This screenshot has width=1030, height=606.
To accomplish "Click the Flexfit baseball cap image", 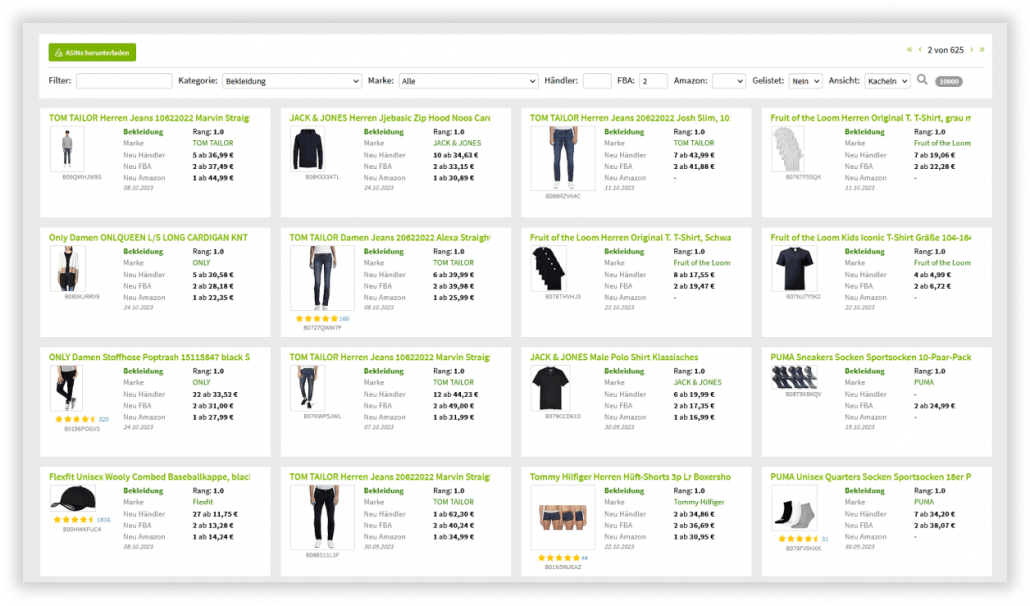I will point(74,499).
